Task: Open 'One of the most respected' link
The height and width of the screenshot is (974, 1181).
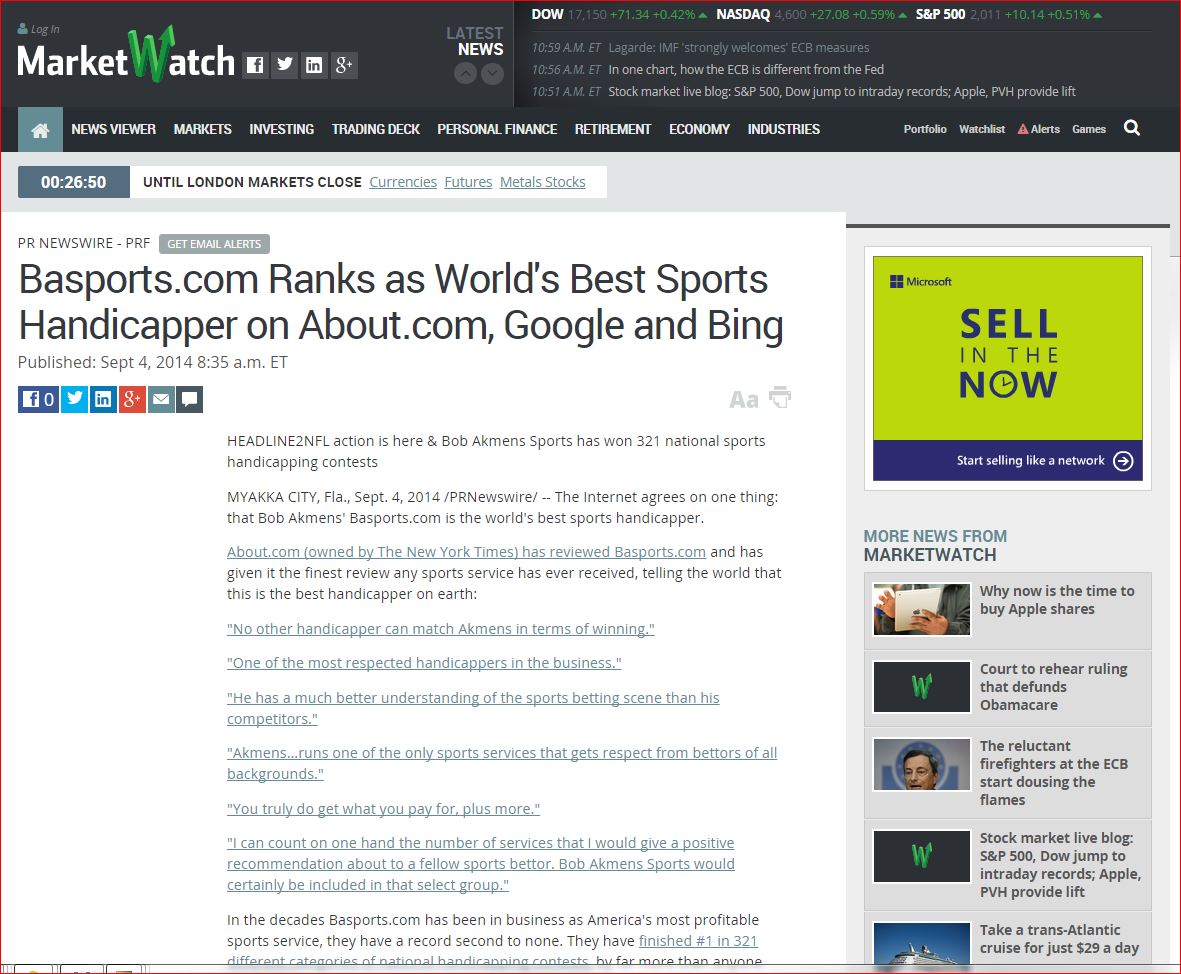Action: 424,663
